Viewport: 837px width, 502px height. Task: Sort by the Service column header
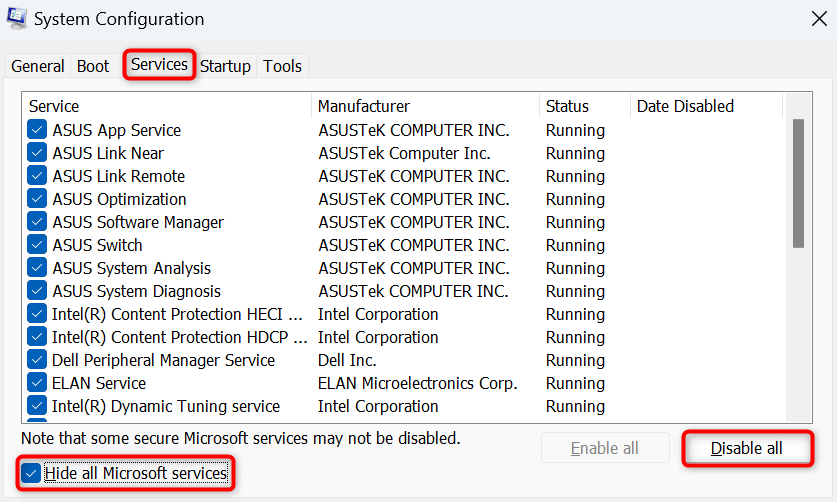coord(166,106)
